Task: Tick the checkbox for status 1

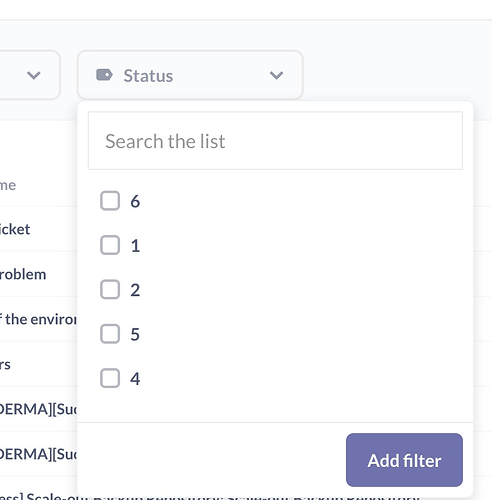Action: [x=110, y=245]
